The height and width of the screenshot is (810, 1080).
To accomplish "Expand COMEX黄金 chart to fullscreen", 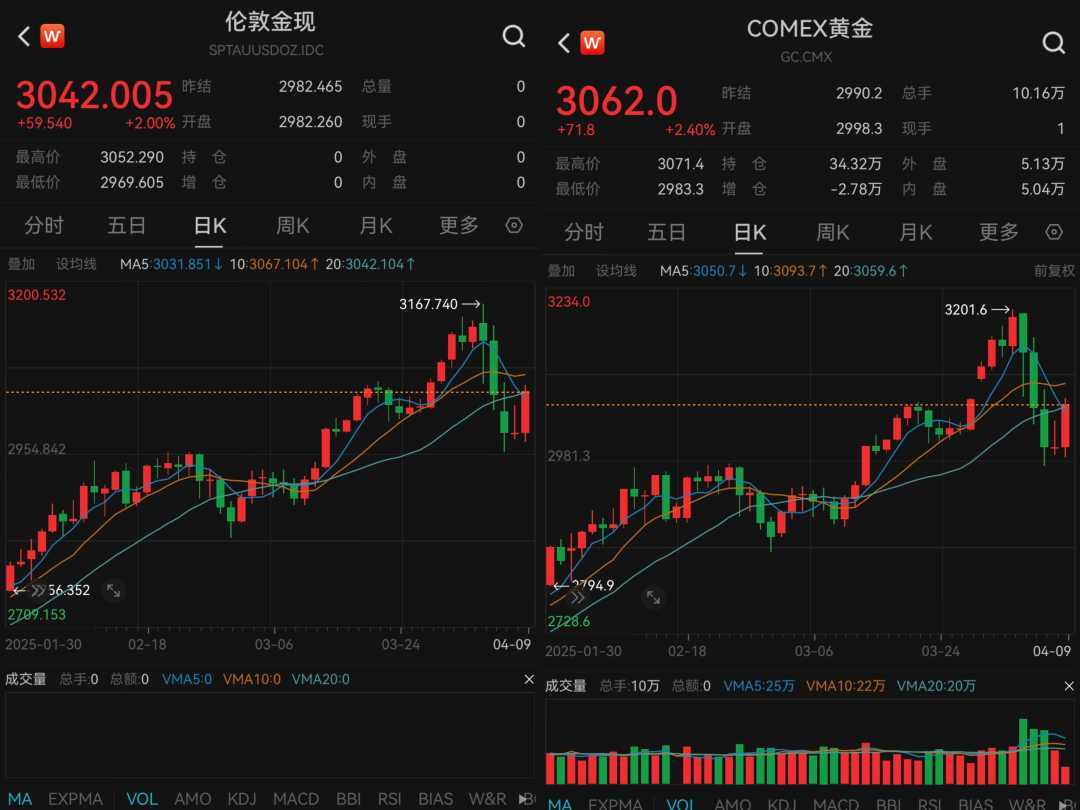I will click(653, 597).
